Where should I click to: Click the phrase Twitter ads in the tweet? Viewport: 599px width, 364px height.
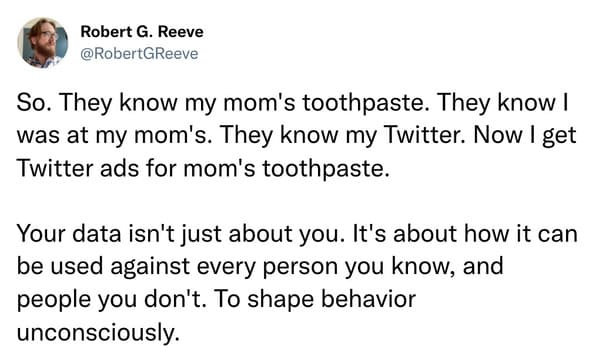click(x=78, y=168)
